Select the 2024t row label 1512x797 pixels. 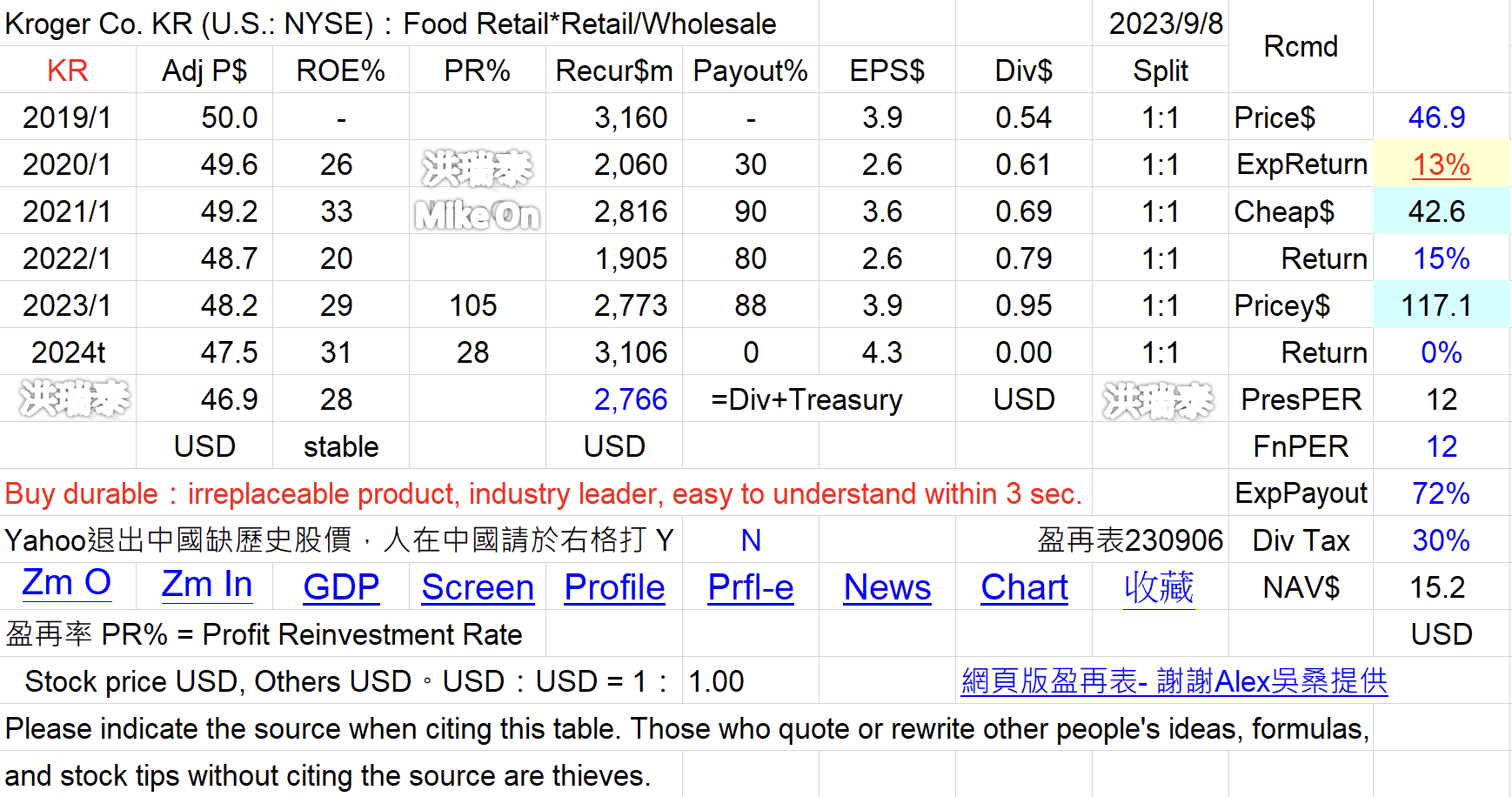point(68,352)
